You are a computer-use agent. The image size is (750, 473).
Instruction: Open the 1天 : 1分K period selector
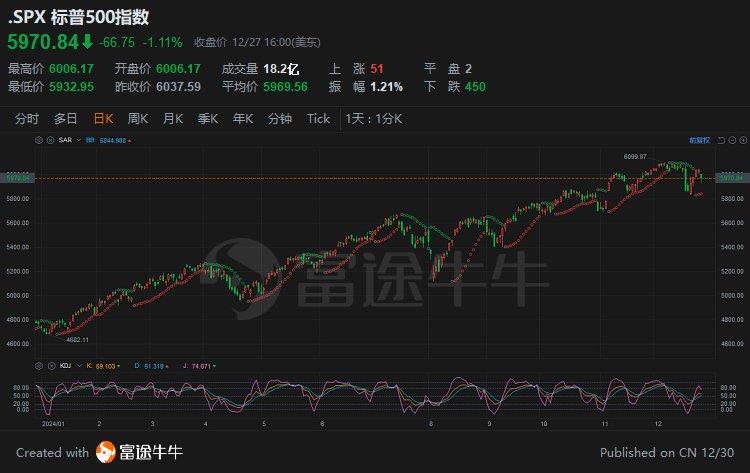374,119
